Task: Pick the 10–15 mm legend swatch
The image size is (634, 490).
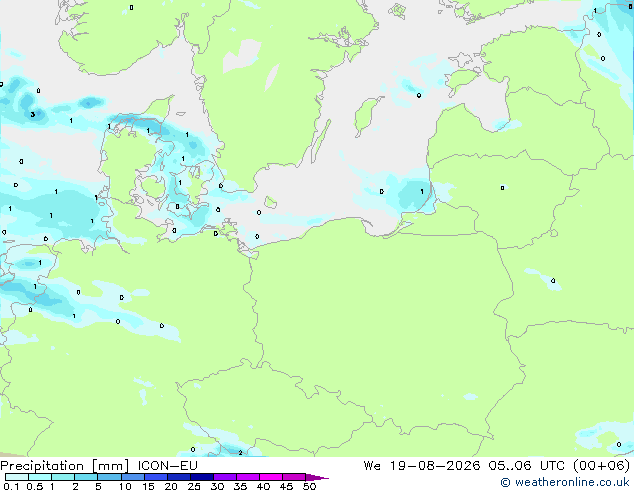Action: (x=133, y=477)
